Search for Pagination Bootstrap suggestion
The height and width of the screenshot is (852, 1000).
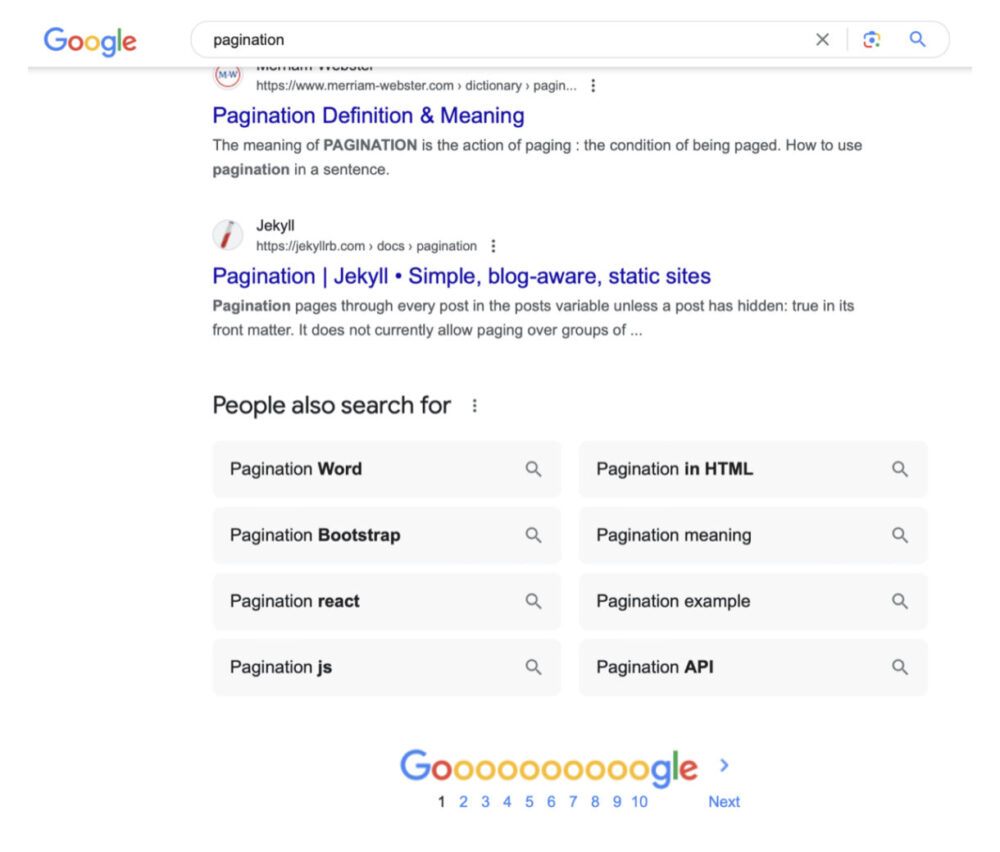(315, 535)
